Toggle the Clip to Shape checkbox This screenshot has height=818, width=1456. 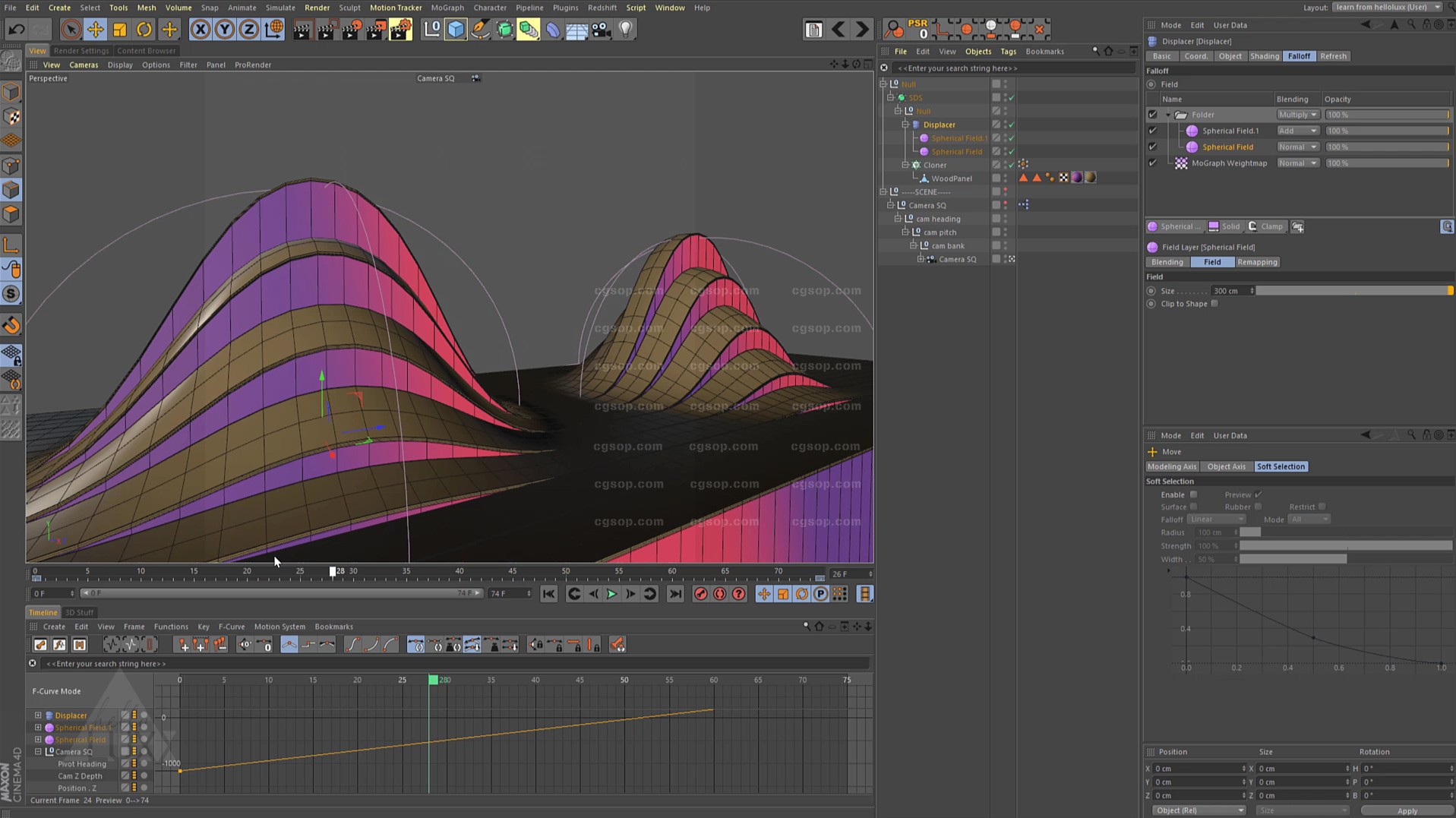[1214, 304]
